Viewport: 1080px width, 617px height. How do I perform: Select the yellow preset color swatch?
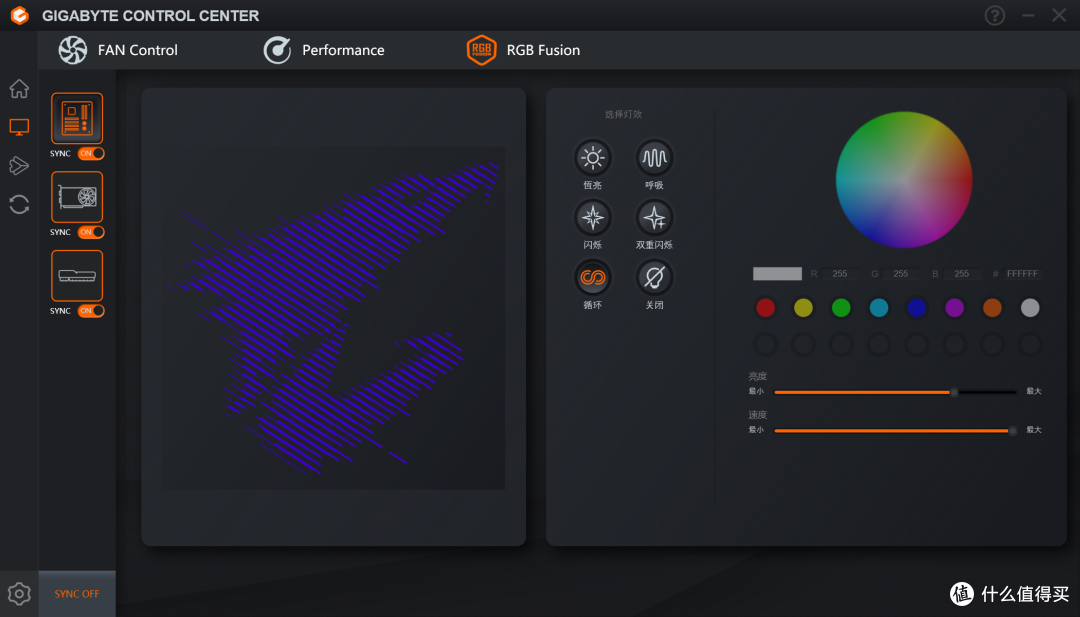(x=803, y=308)
